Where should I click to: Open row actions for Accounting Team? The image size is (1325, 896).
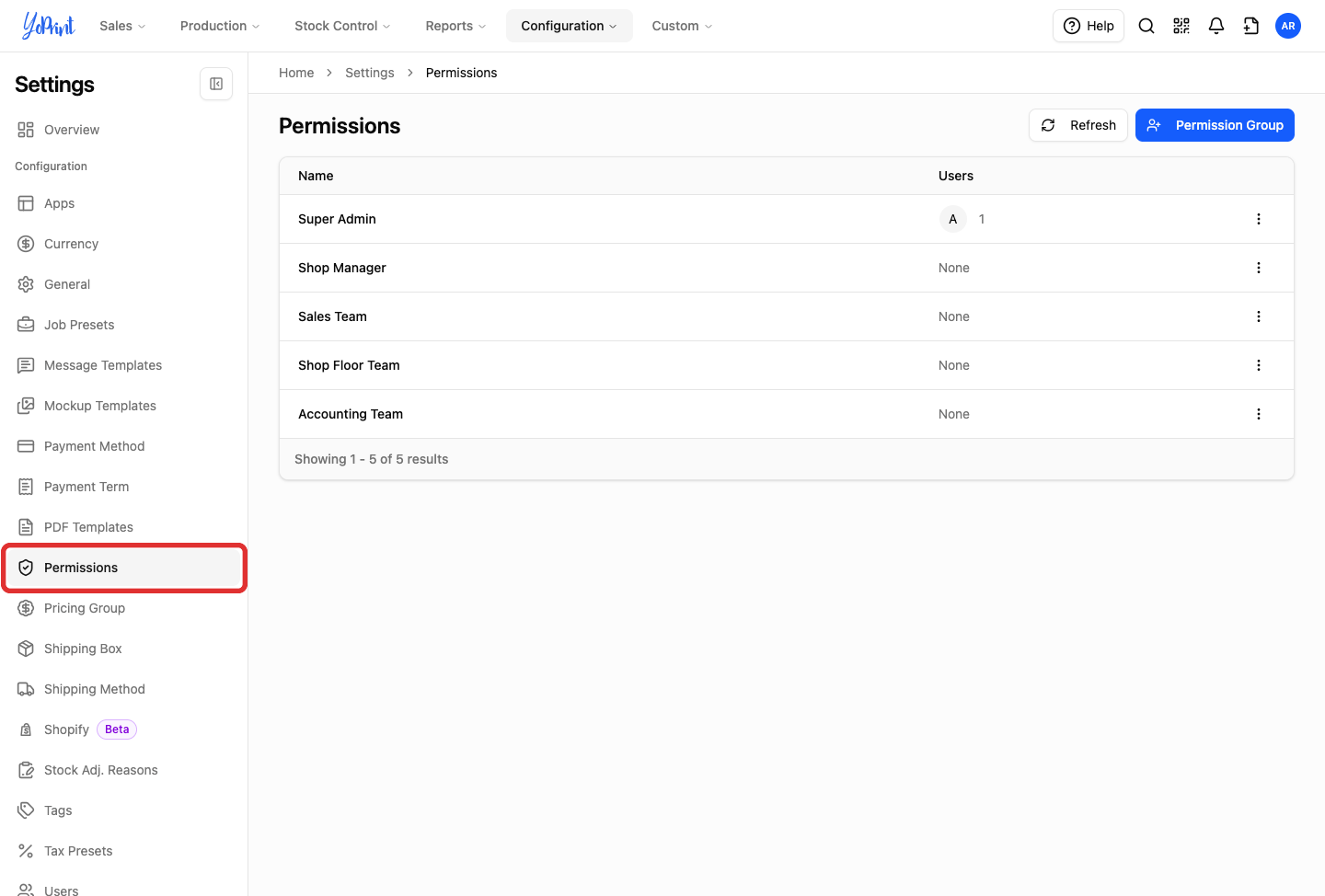point(1259,414)
